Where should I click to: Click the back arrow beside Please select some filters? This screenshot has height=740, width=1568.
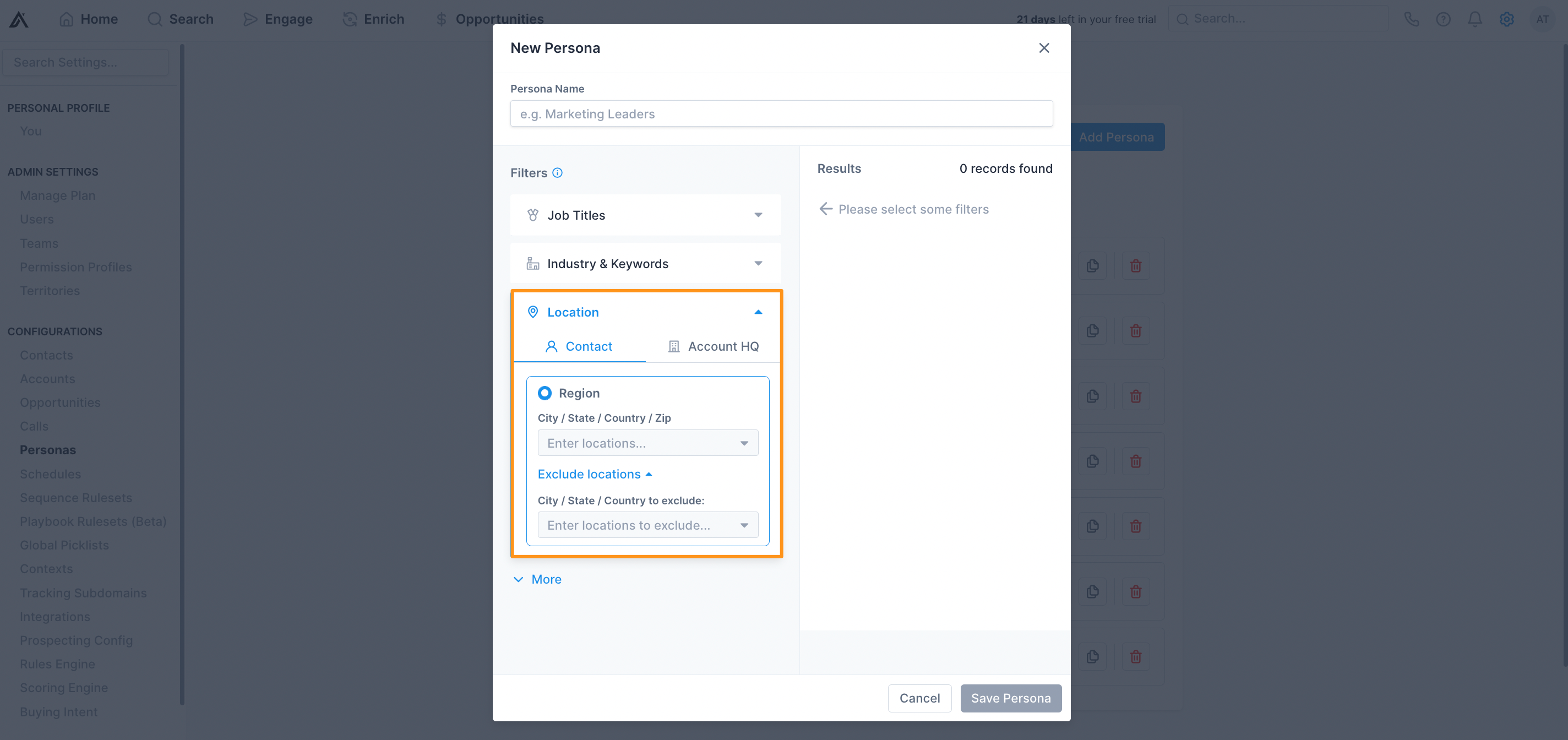click(825, 209)
